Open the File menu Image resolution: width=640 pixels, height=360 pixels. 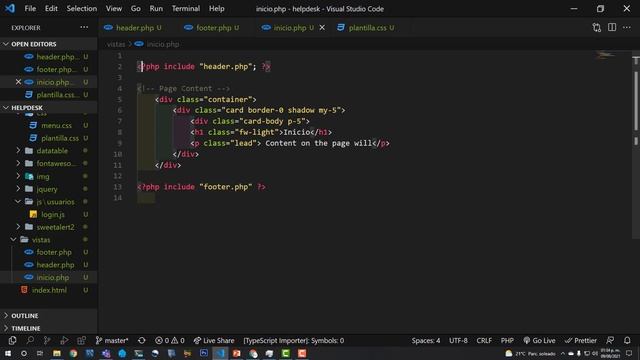[x=30, y=9]
